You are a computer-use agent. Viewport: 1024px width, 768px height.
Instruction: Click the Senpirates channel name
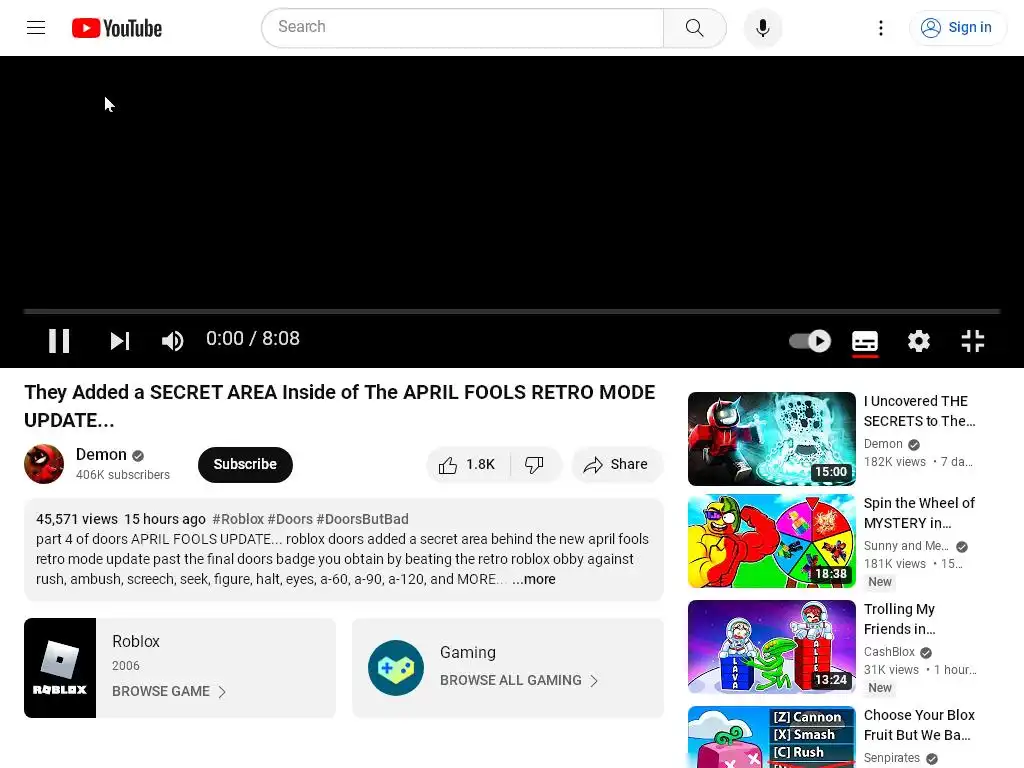click(891, 758)
